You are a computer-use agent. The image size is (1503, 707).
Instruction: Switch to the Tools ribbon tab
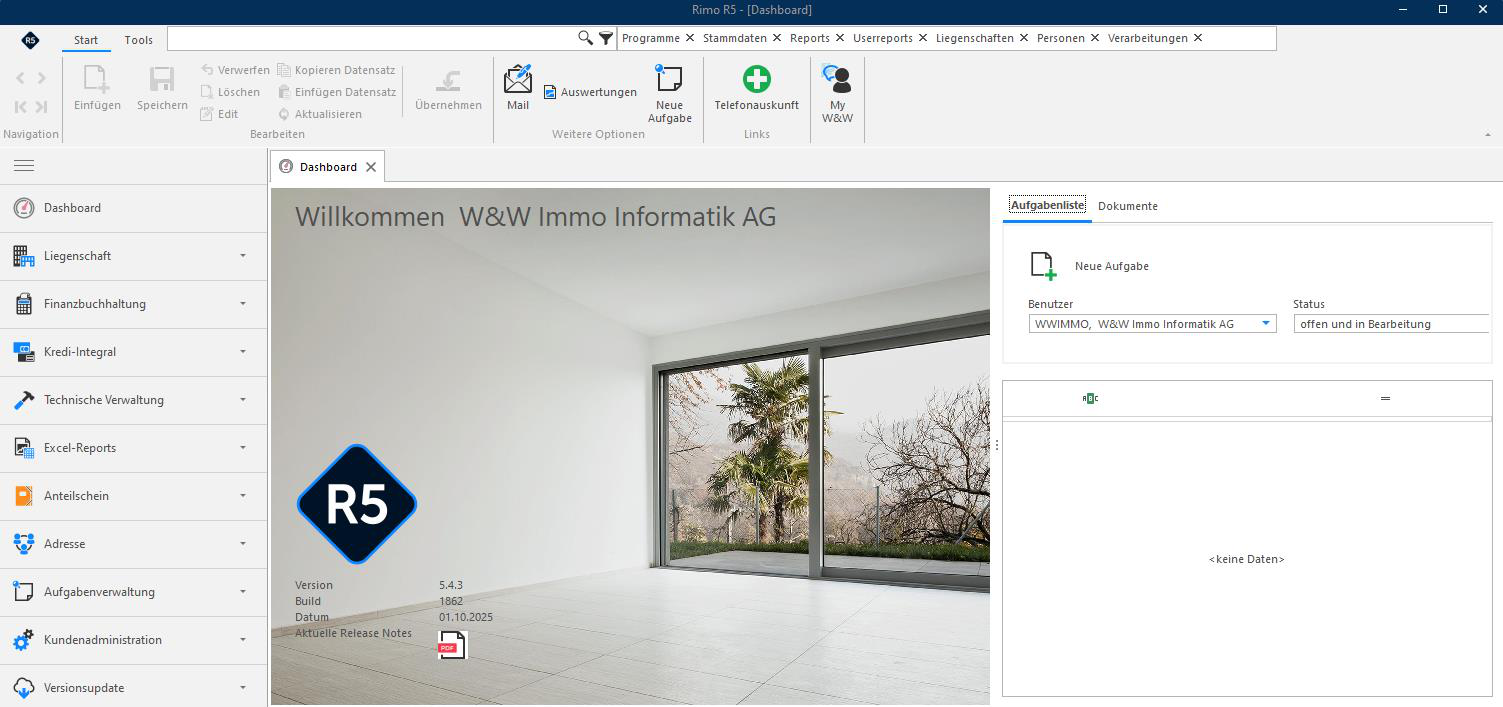(139, 40)
